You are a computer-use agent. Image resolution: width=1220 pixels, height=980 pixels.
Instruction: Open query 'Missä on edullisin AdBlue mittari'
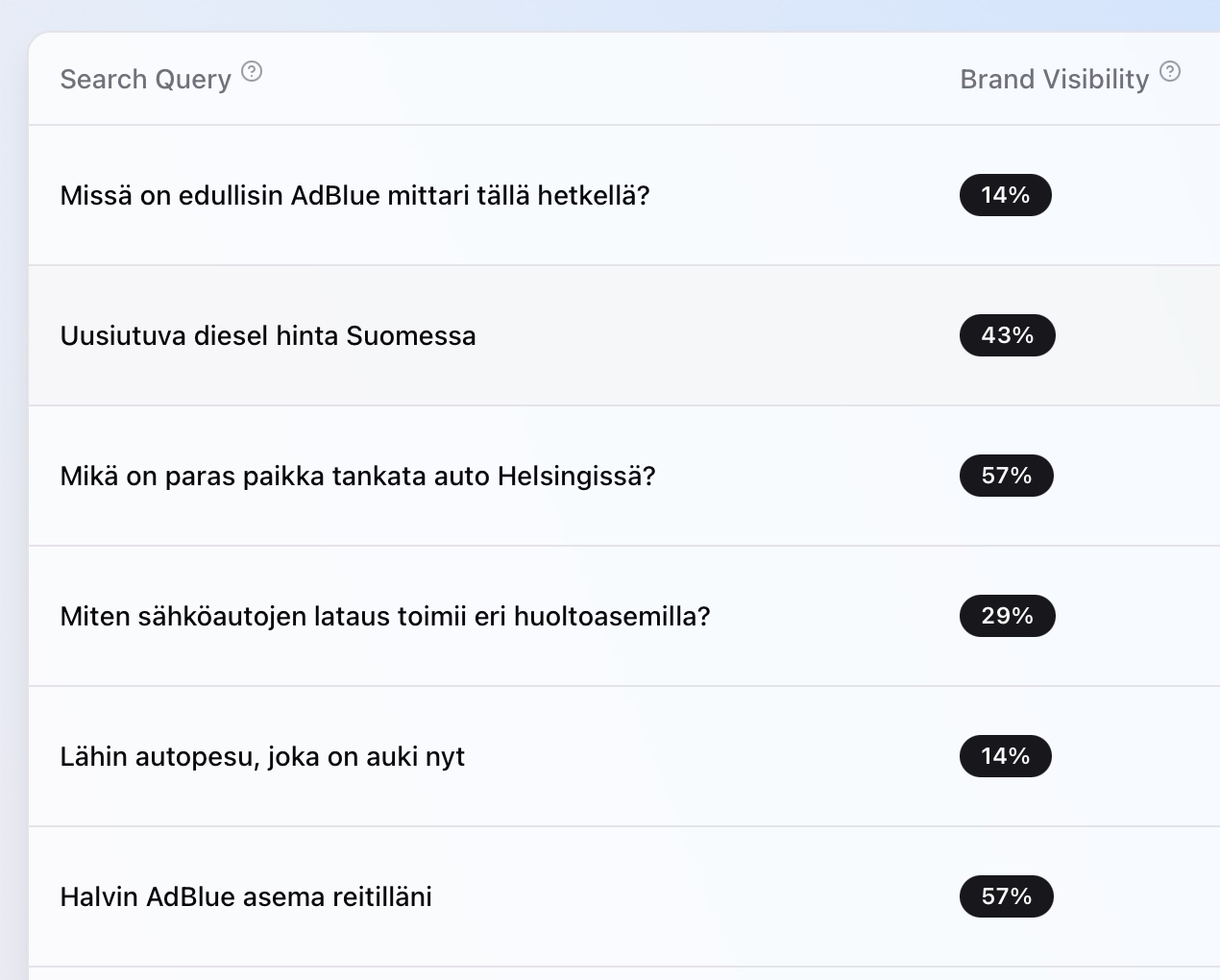click(x=354, y=196)
